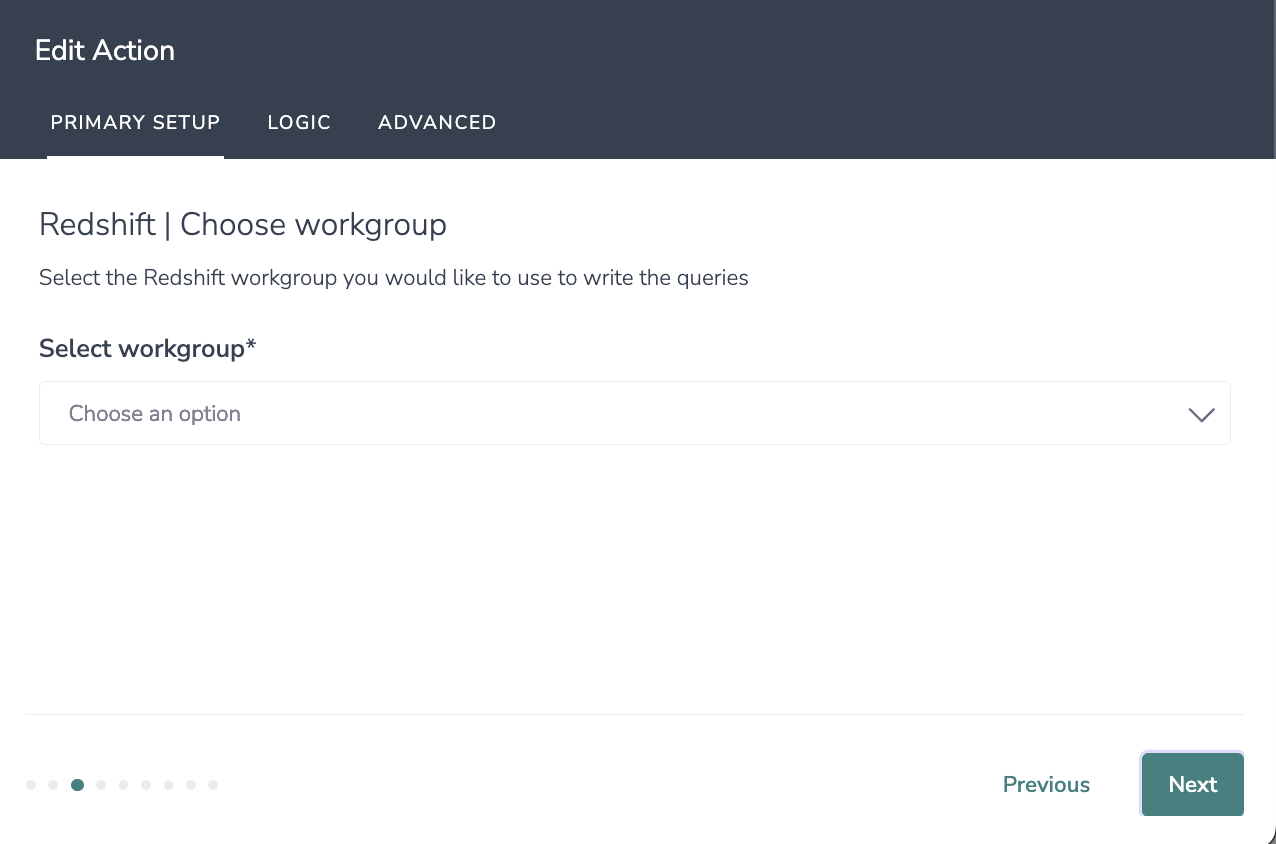Click 'Redshift | Choose workgroup' heading

[243, 225]
